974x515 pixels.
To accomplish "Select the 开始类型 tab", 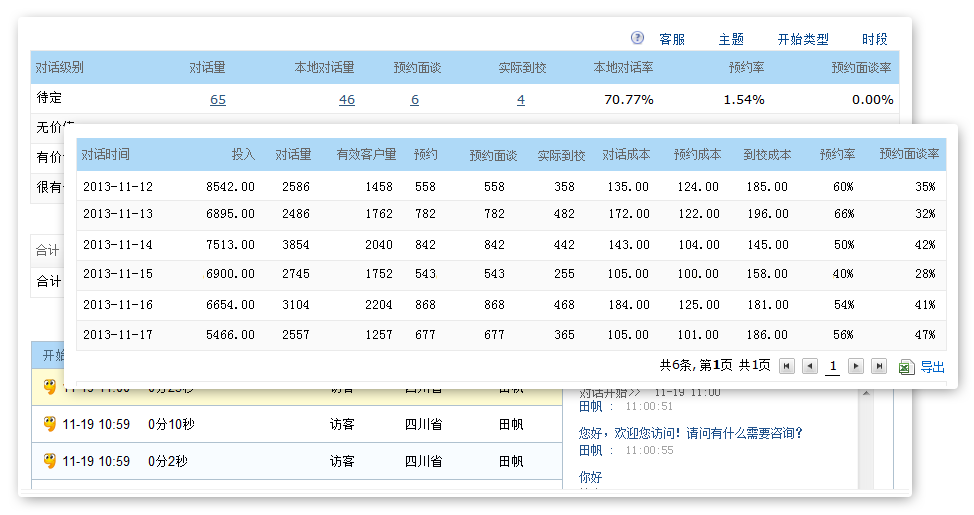I will (x=803, y=39).
